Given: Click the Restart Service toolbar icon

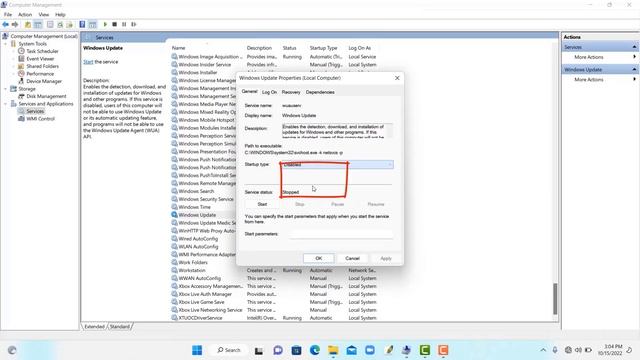Looking at the screenshot, I should (133, 24).
